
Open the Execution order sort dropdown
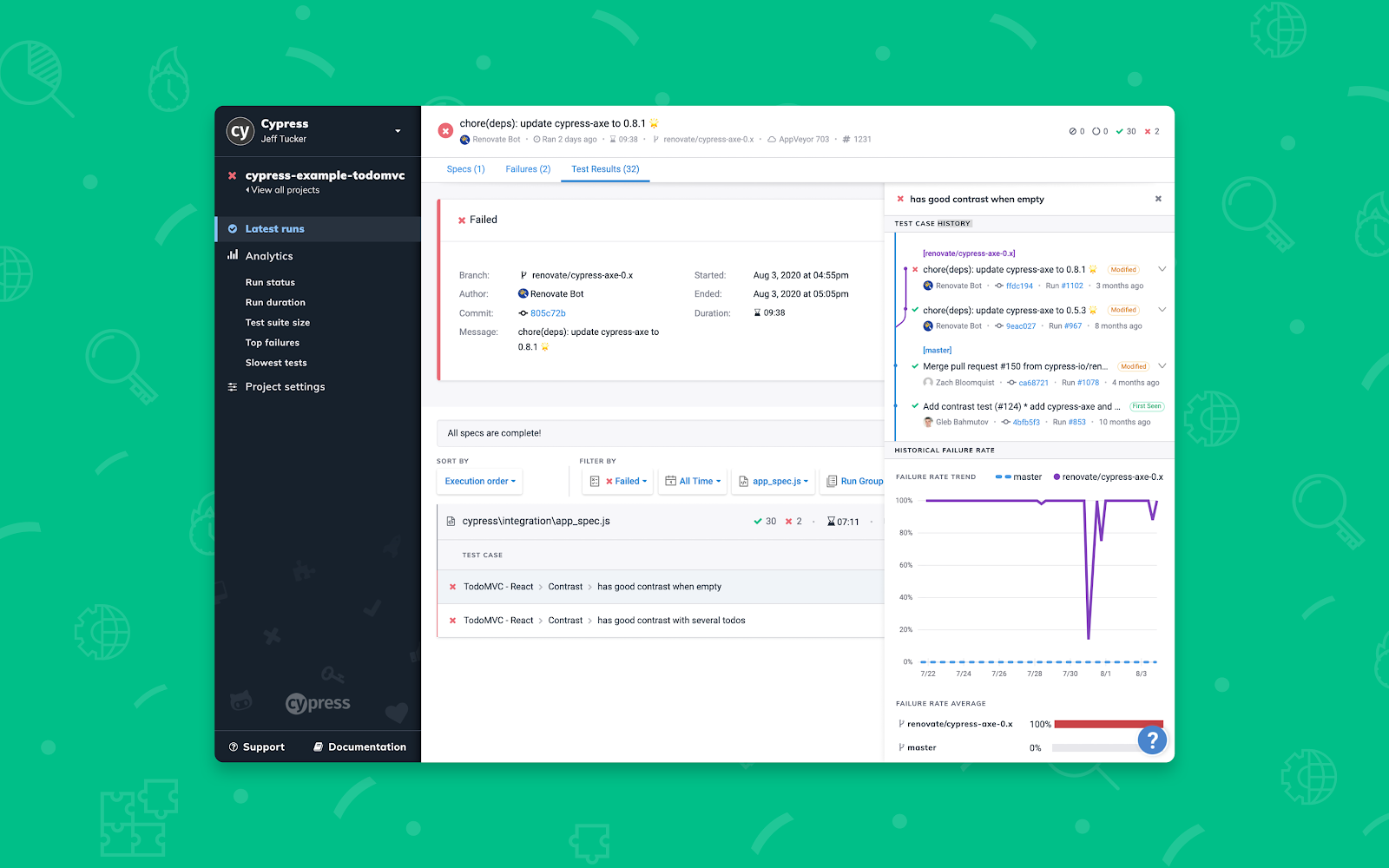pyautogui.click(x=480, y=481)
